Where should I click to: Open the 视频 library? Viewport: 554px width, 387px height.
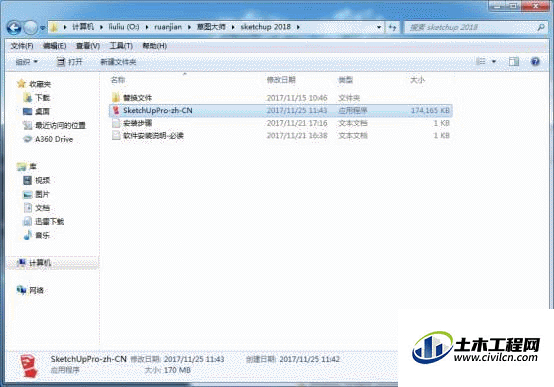(42, 180)
